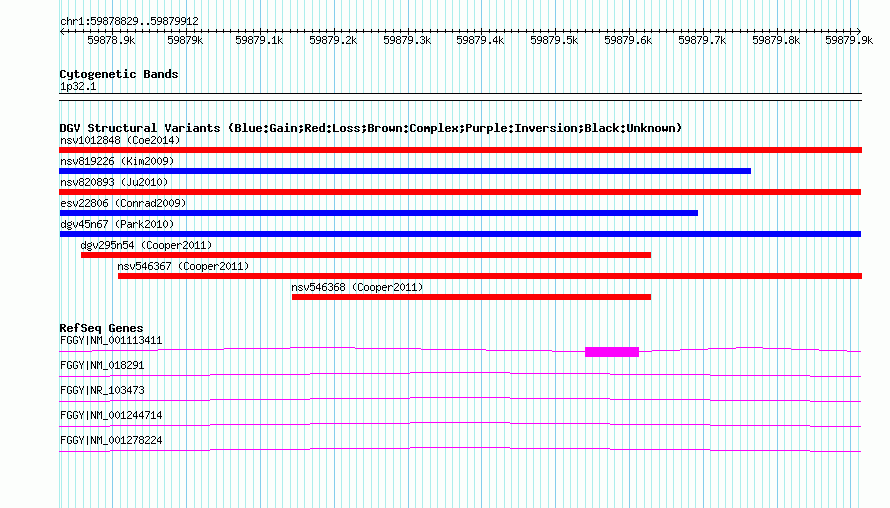Select the esv22806 (Conrad2009) blue bar
Image resolution: width=890 pixels, height=508 pixels.
tap(379, 213)
